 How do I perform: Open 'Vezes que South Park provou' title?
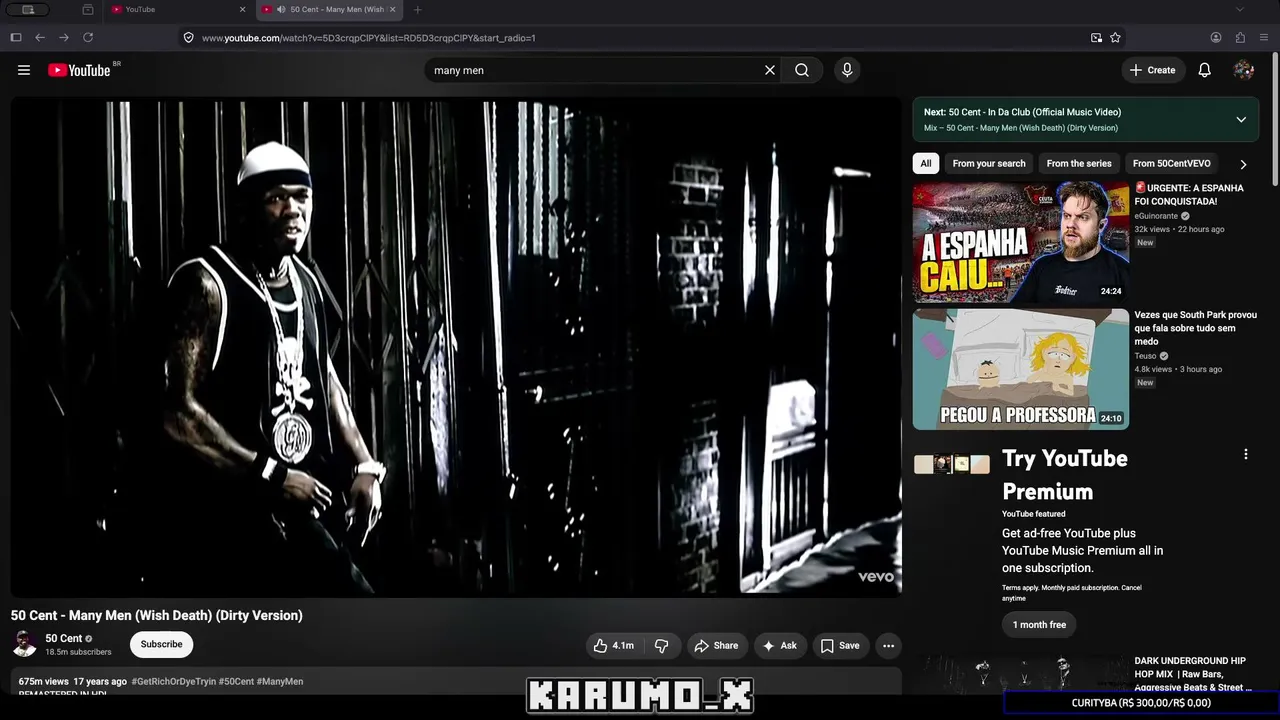click(1196, 328)
